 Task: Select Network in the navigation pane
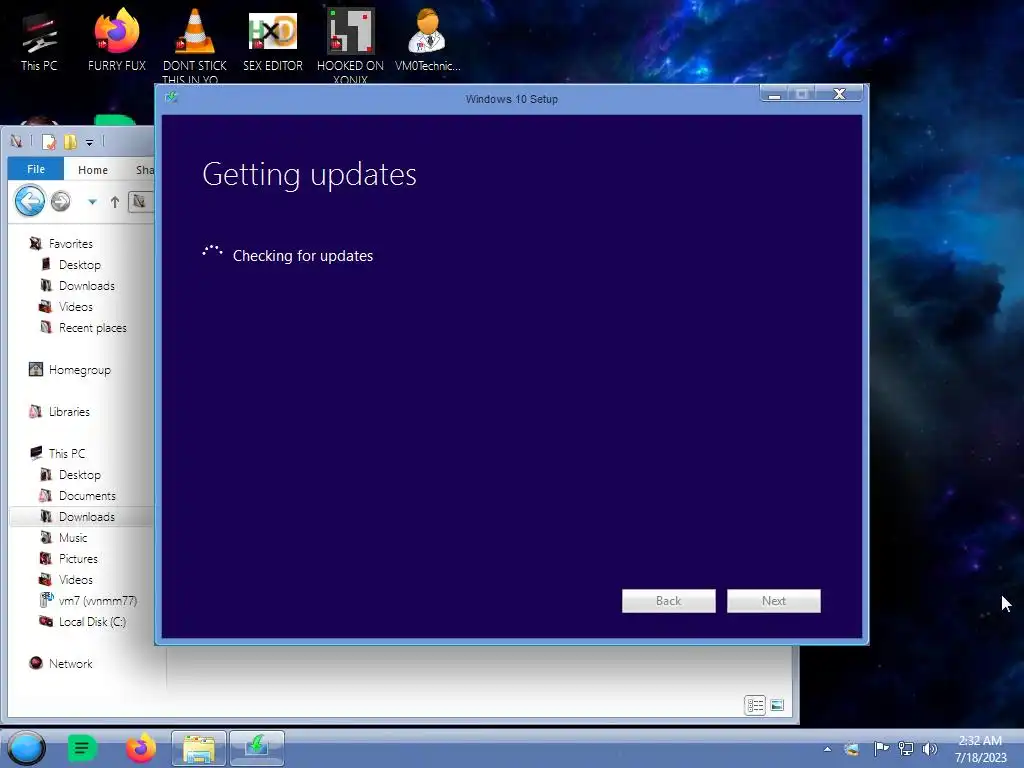pyautogui.click(x=71, y=664)
